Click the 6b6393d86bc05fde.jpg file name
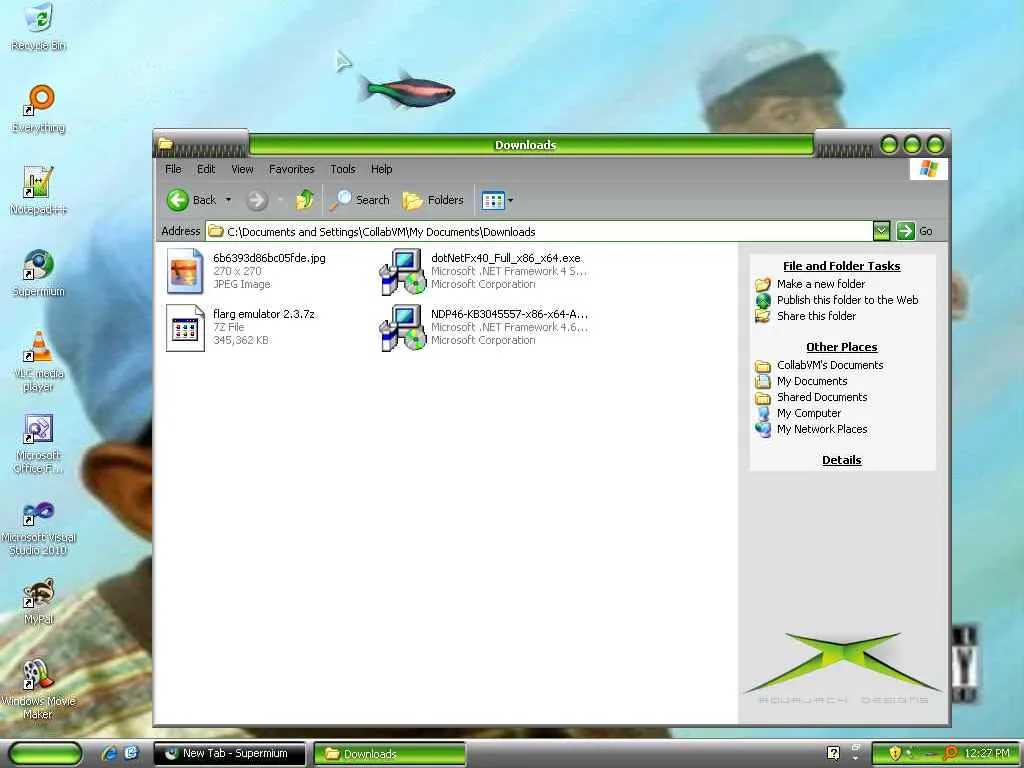This screenshot has width=1024, height=768. click(x=269, y=258)
